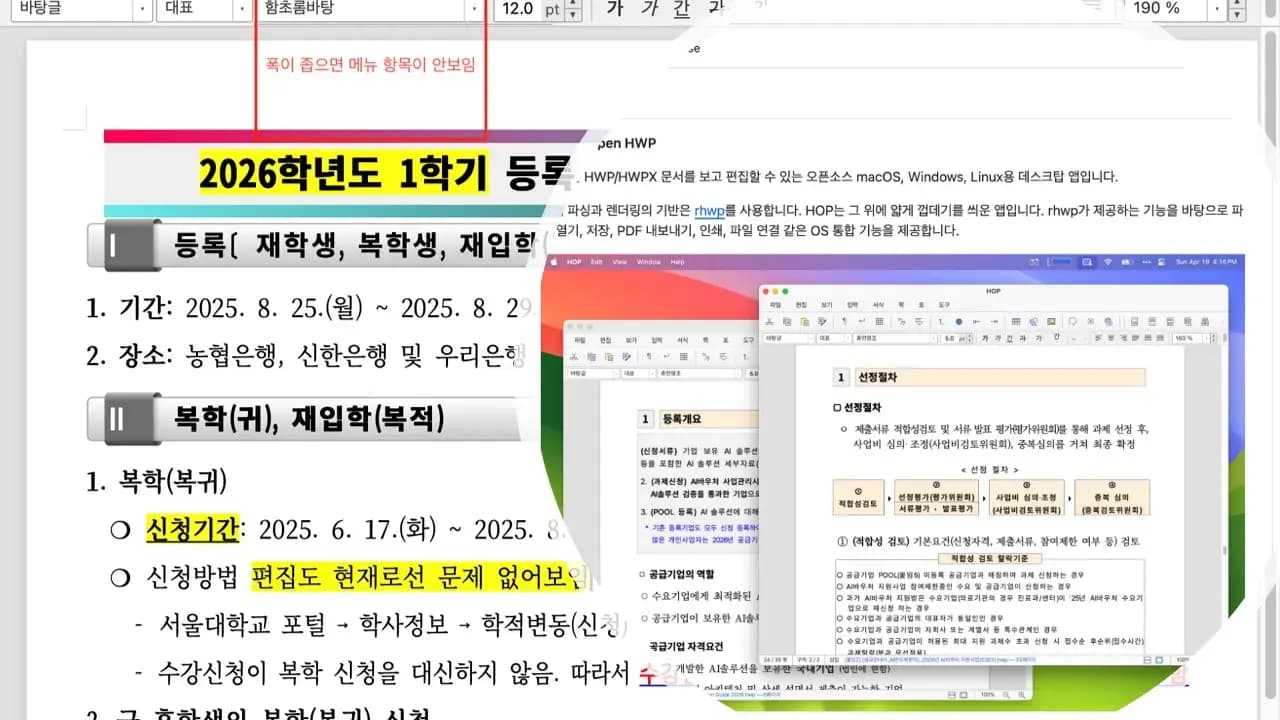
Task: Click the heading 복학(귀), 재입학(복적)
Action: click(x=309, y=417)
